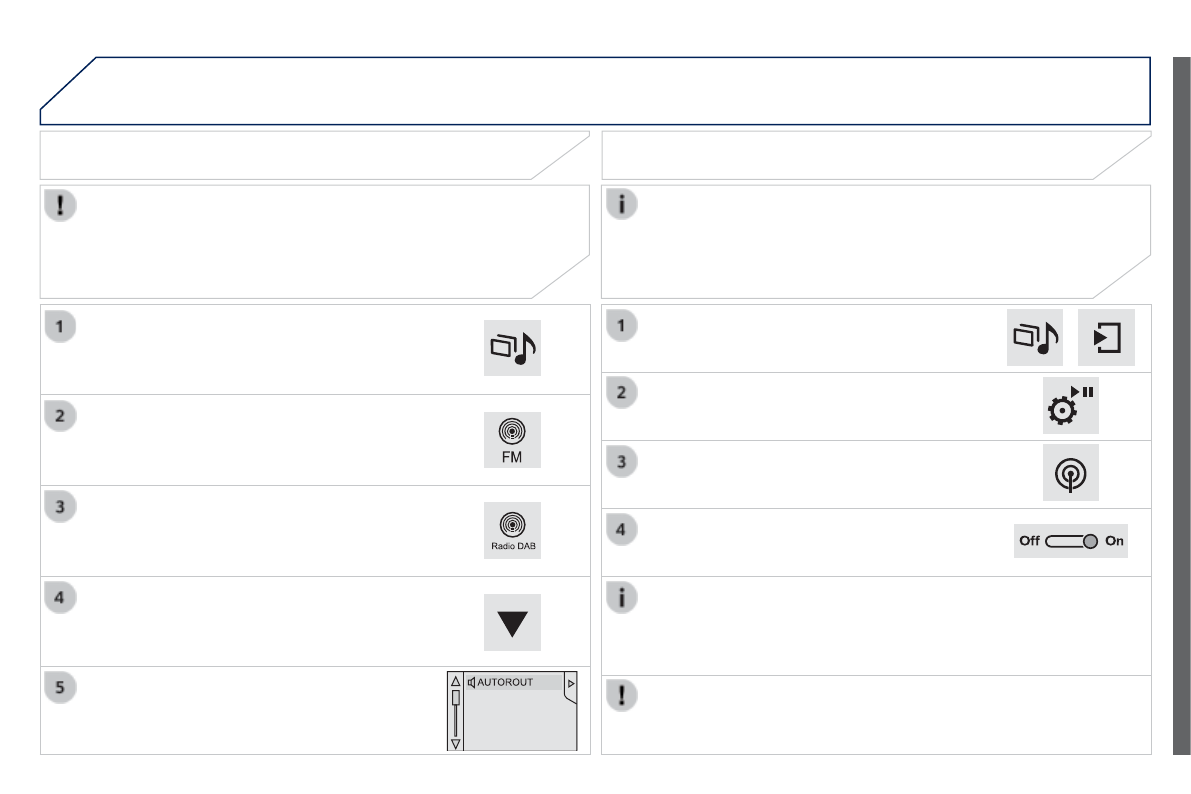Open the gear settings icon with play/pause
This screenshot has height=794, width=1191.
point(1071,406)
